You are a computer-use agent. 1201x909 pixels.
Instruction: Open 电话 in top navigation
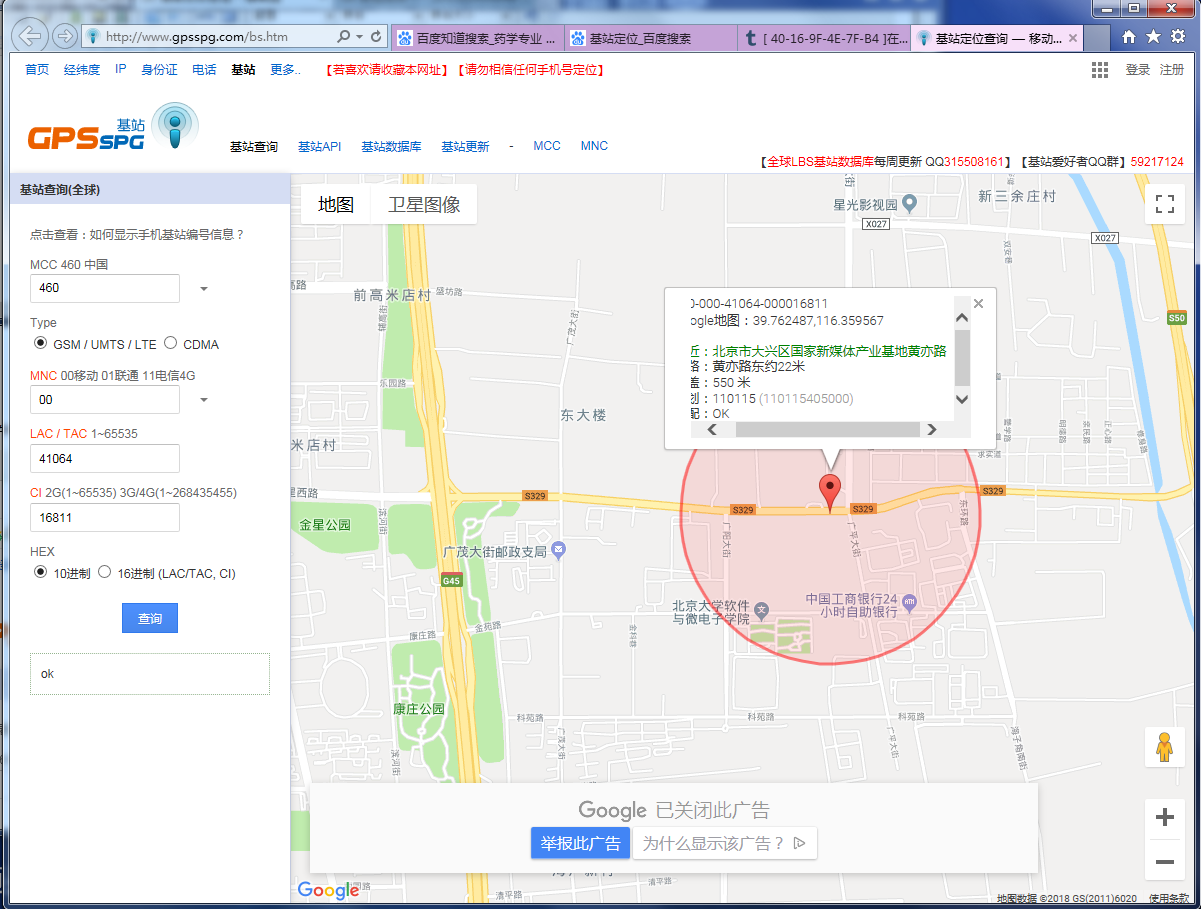click(x=204, y=70)
